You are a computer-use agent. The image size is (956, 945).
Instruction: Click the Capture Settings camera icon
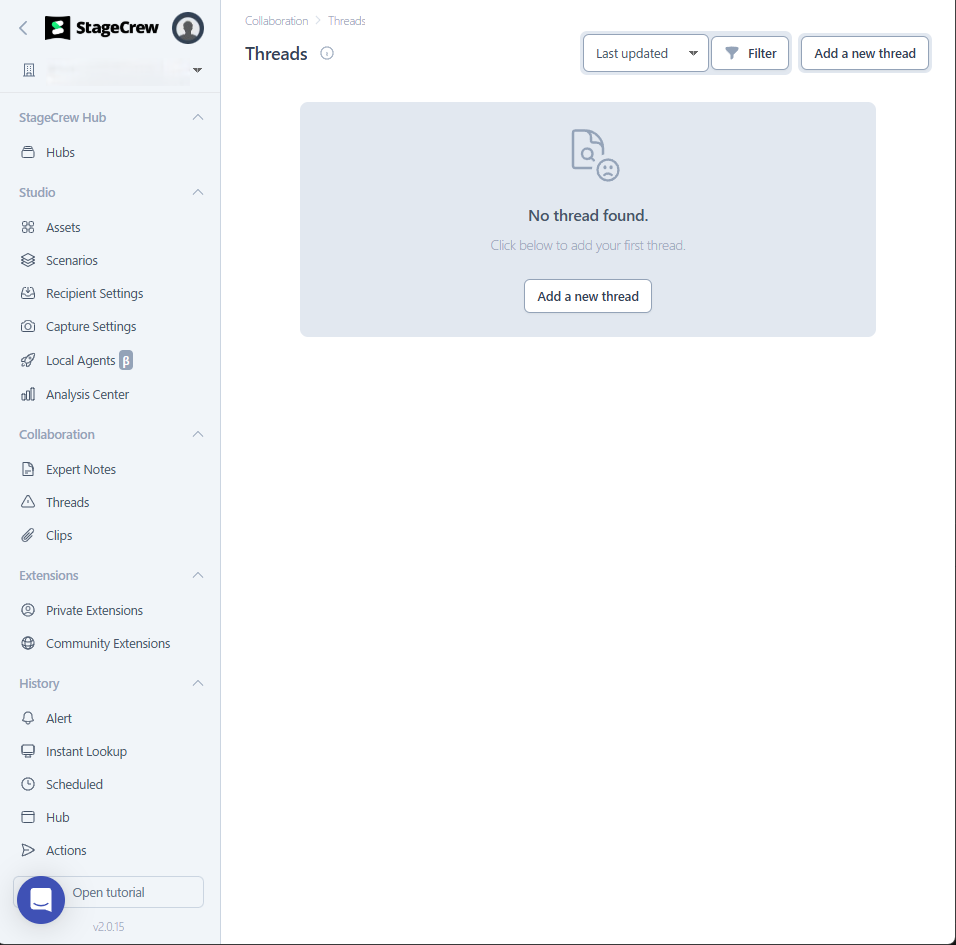click(x=28, y=327)
